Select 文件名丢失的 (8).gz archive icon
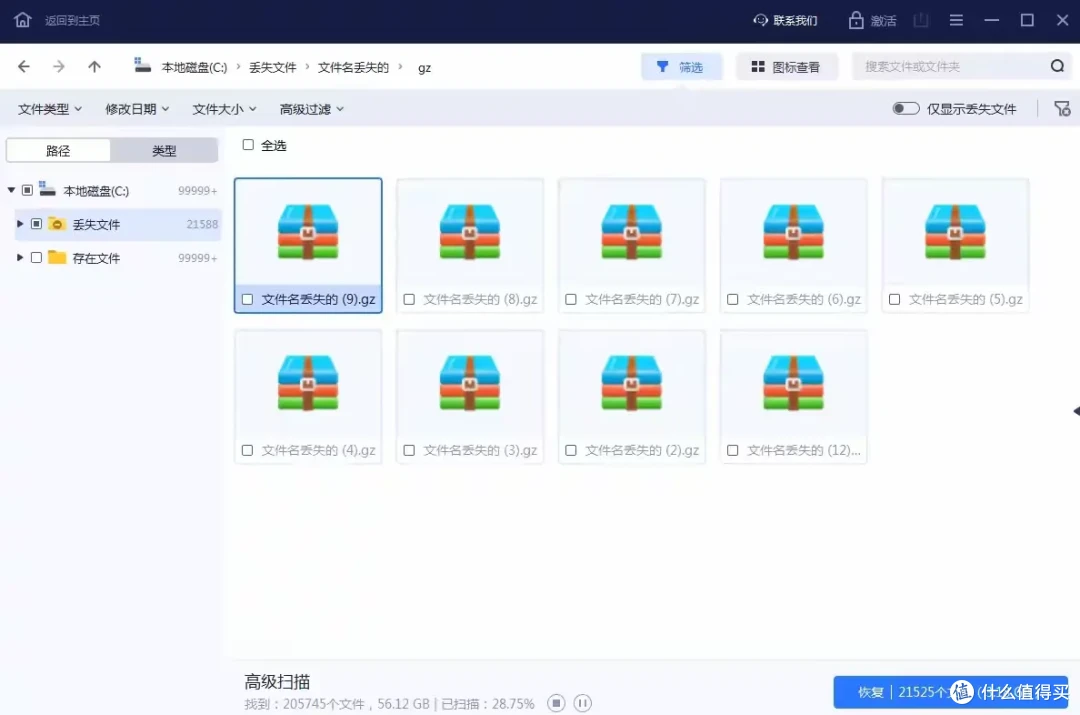This screenshot has width=1080, height=715. click(470, 232)
